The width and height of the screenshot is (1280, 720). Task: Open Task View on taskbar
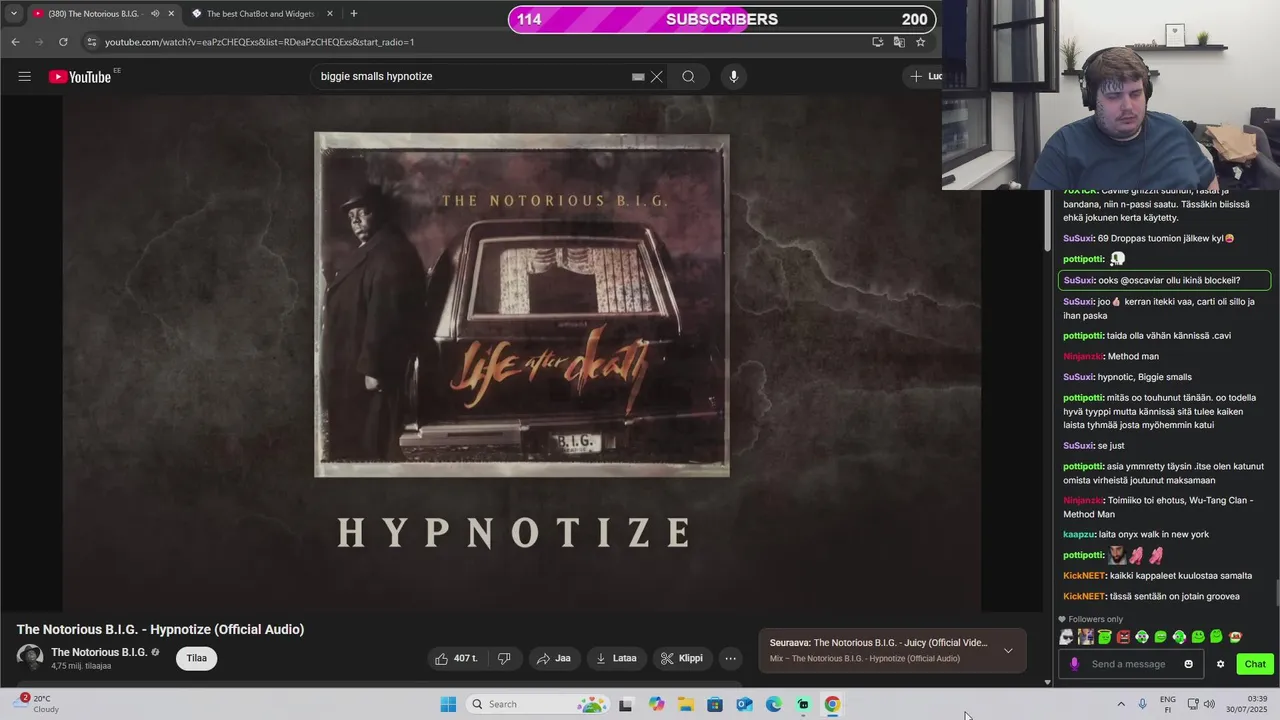tap(625, 704)
